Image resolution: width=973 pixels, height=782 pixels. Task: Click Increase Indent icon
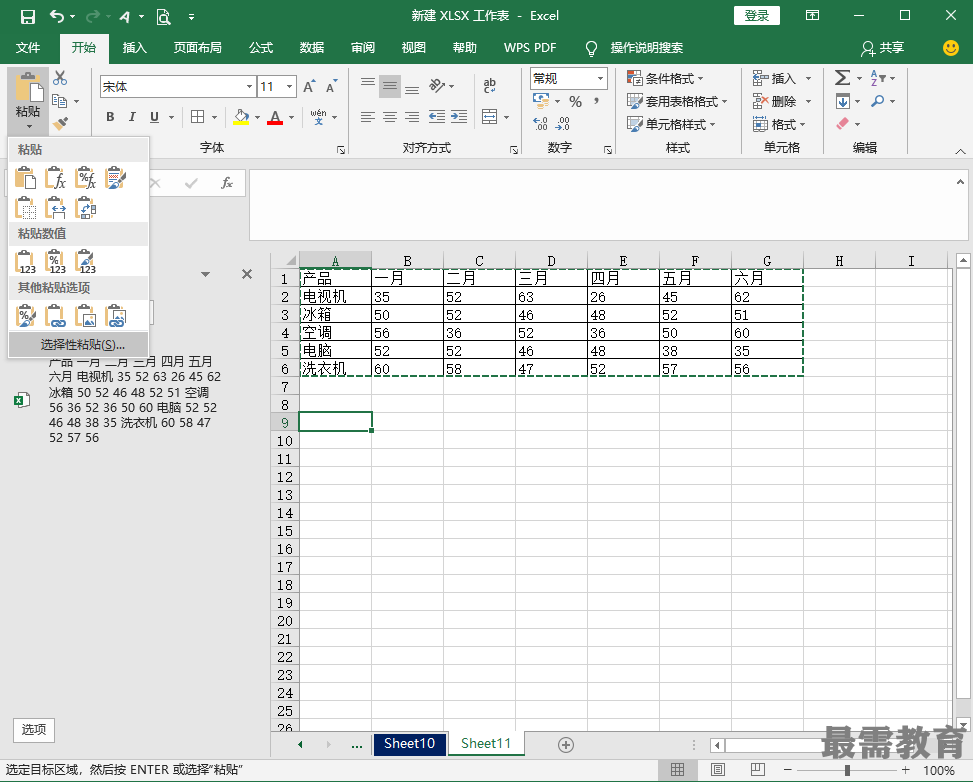(x=459, y=117)
